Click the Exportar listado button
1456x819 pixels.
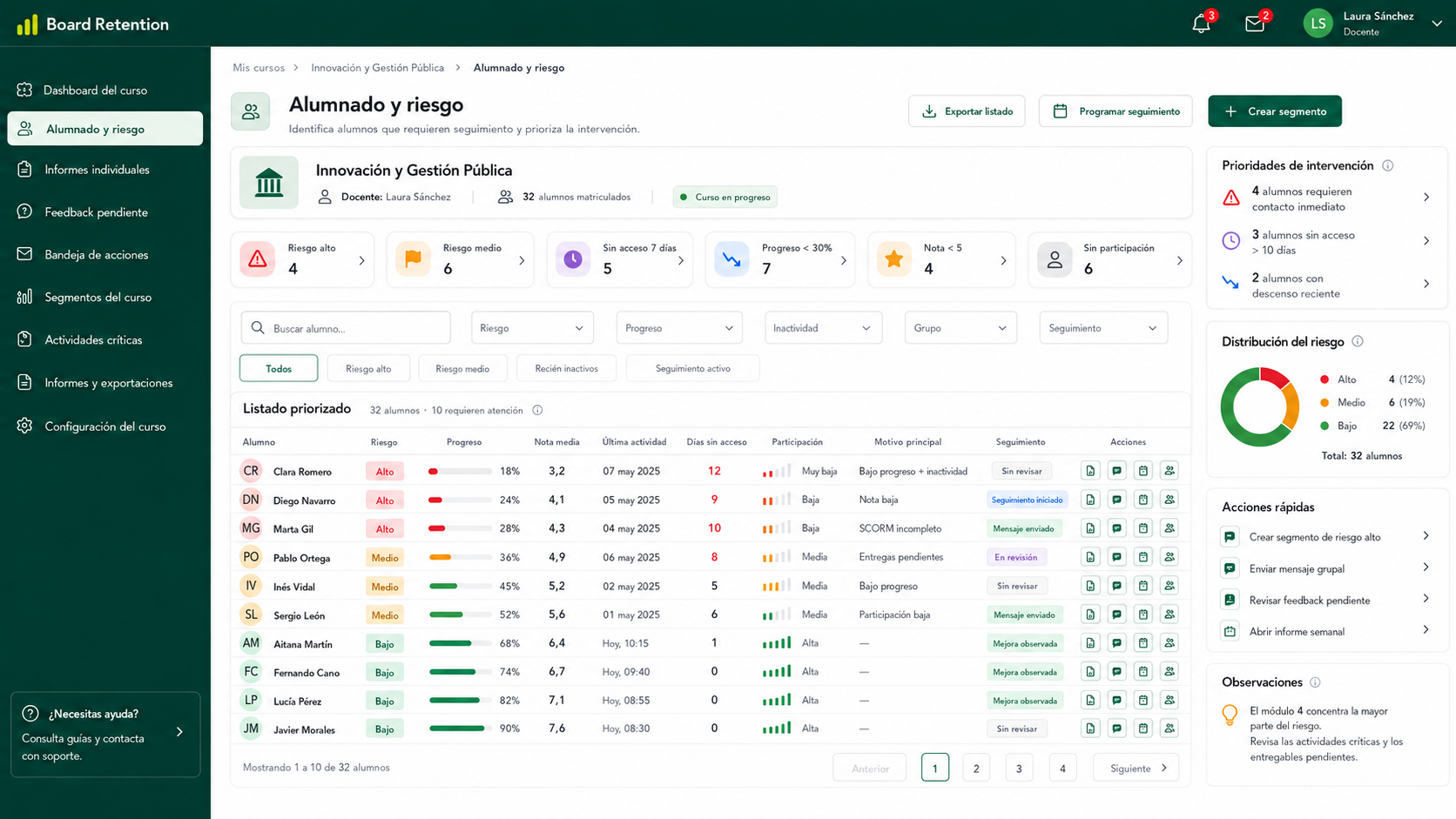point(967,111)
